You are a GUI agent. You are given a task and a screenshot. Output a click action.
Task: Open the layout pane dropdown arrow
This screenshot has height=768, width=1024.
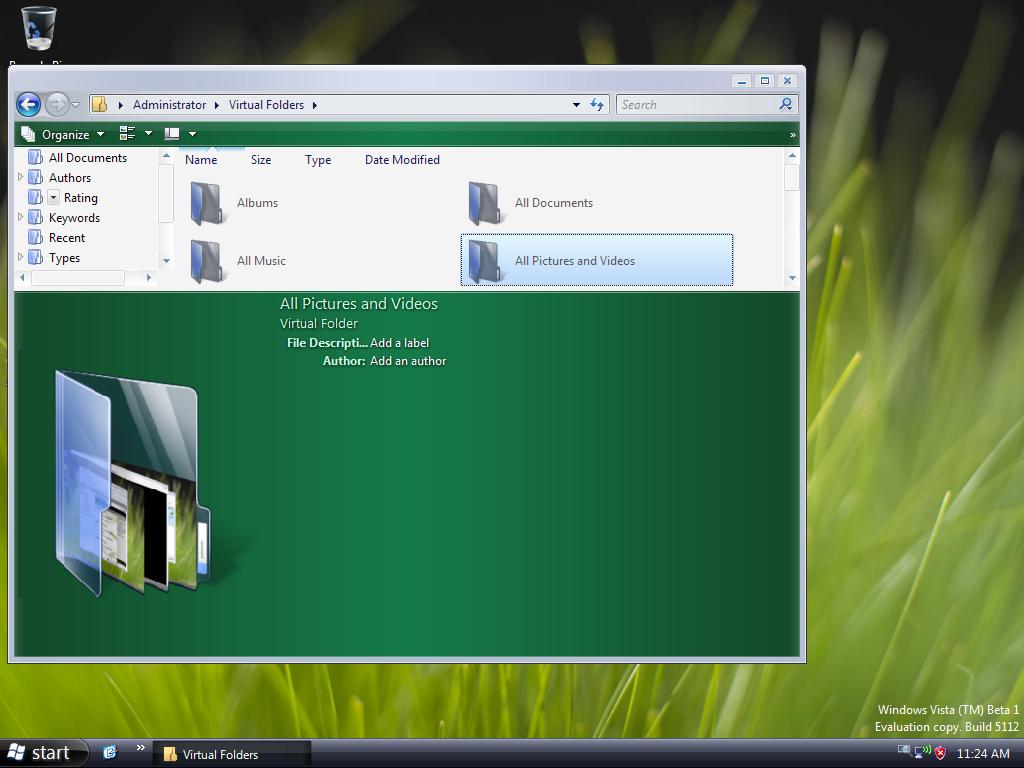192,134
